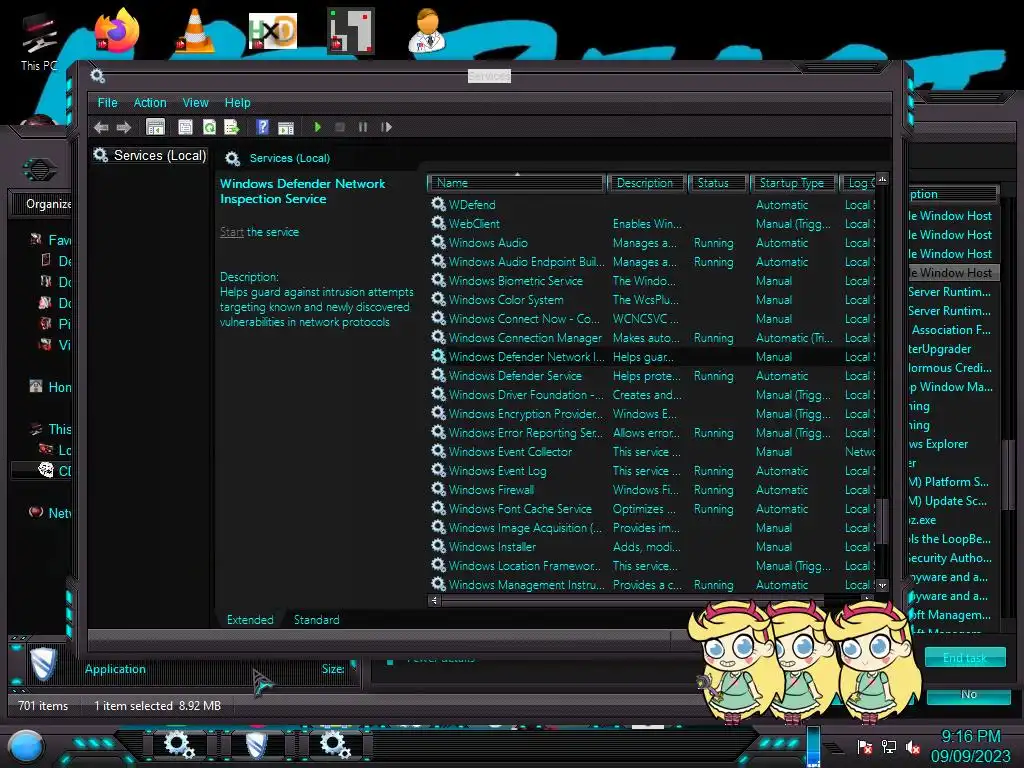The height and width of the screenshot is (768, 1024).
Task: Select Windows Error Reporting Service row
Action: tap(652, 433)
